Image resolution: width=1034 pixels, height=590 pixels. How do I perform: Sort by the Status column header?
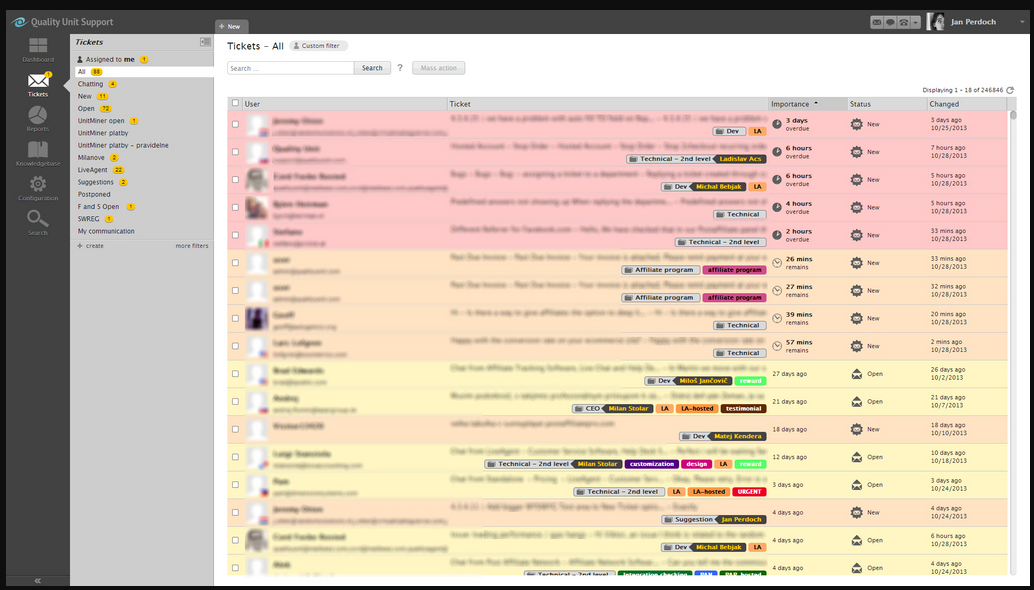coord(887,104)
